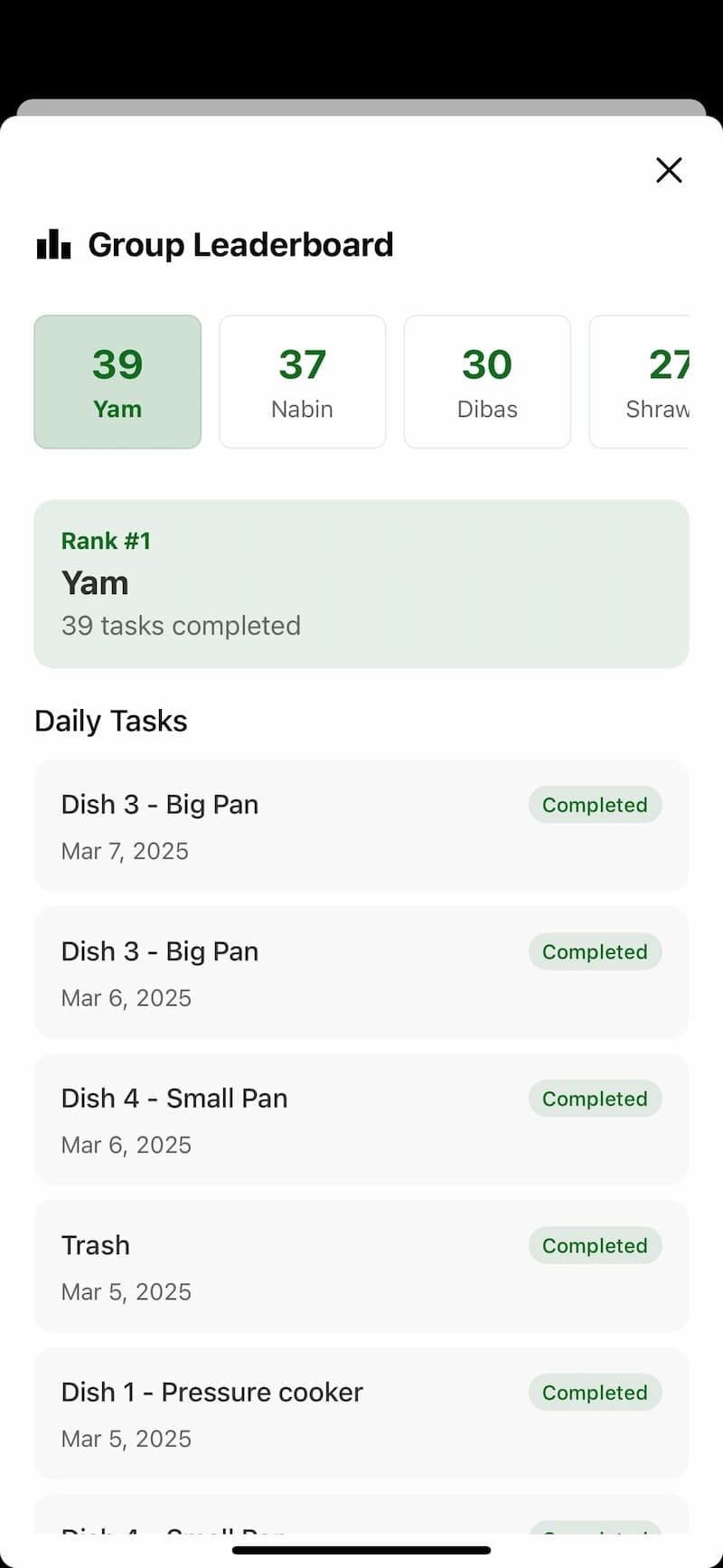Tap Completed badge on Pressure cooker task

pos(595,1393)
